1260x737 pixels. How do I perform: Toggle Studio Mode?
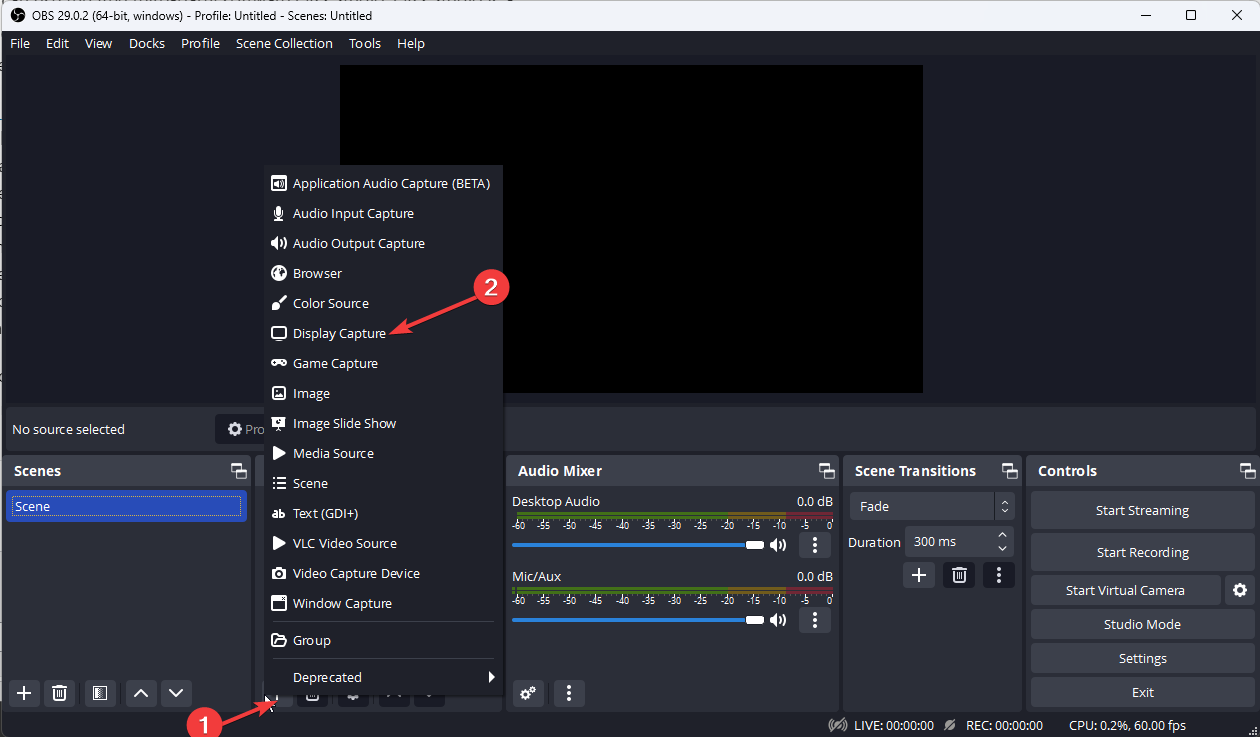[1142, 624]
